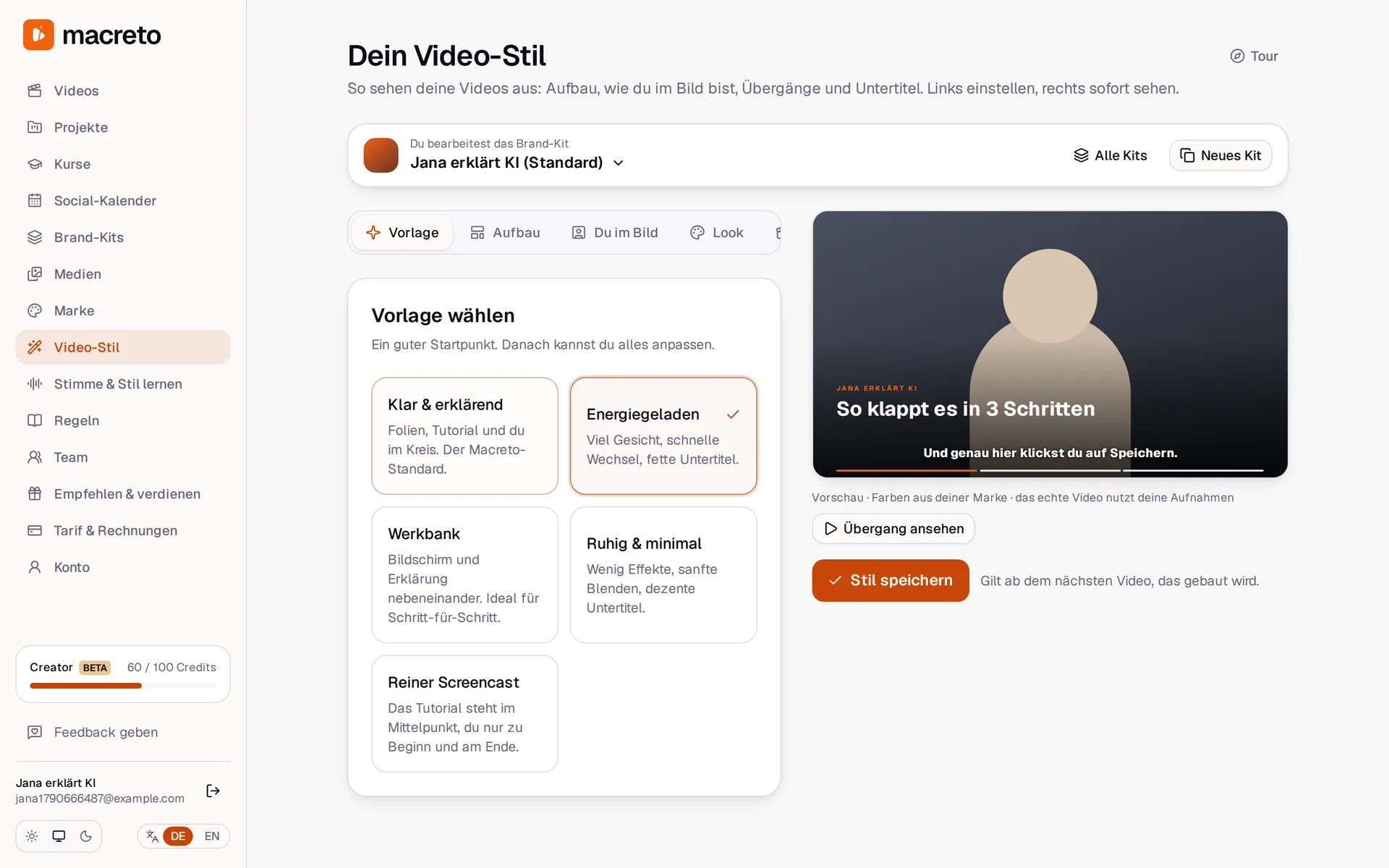This screenshot has width=1389, height=868.
Task: Click the Empfehlen & verdienen gift icon
Action: coord(35,494)
